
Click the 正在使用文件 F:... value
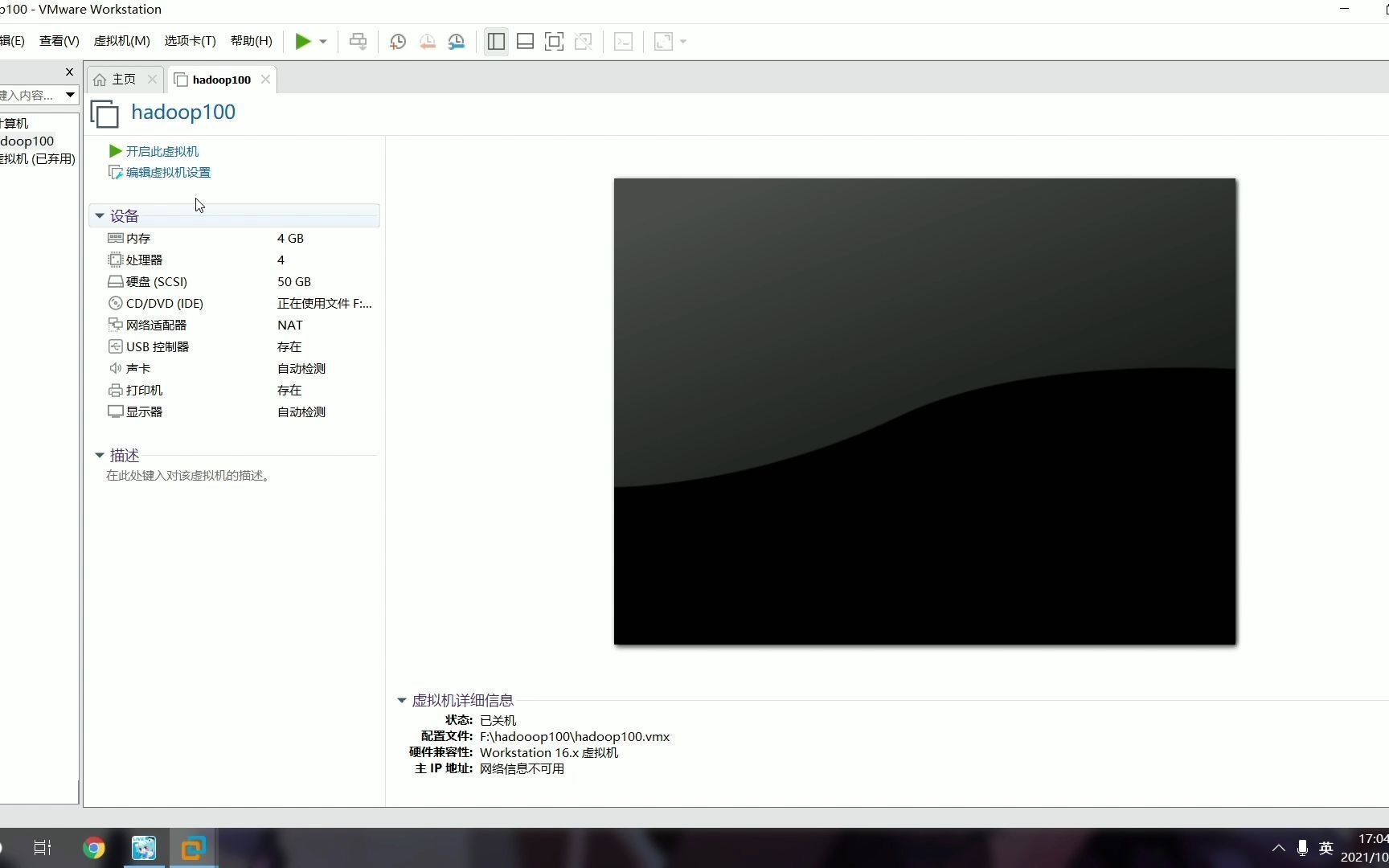click(325, 303)
